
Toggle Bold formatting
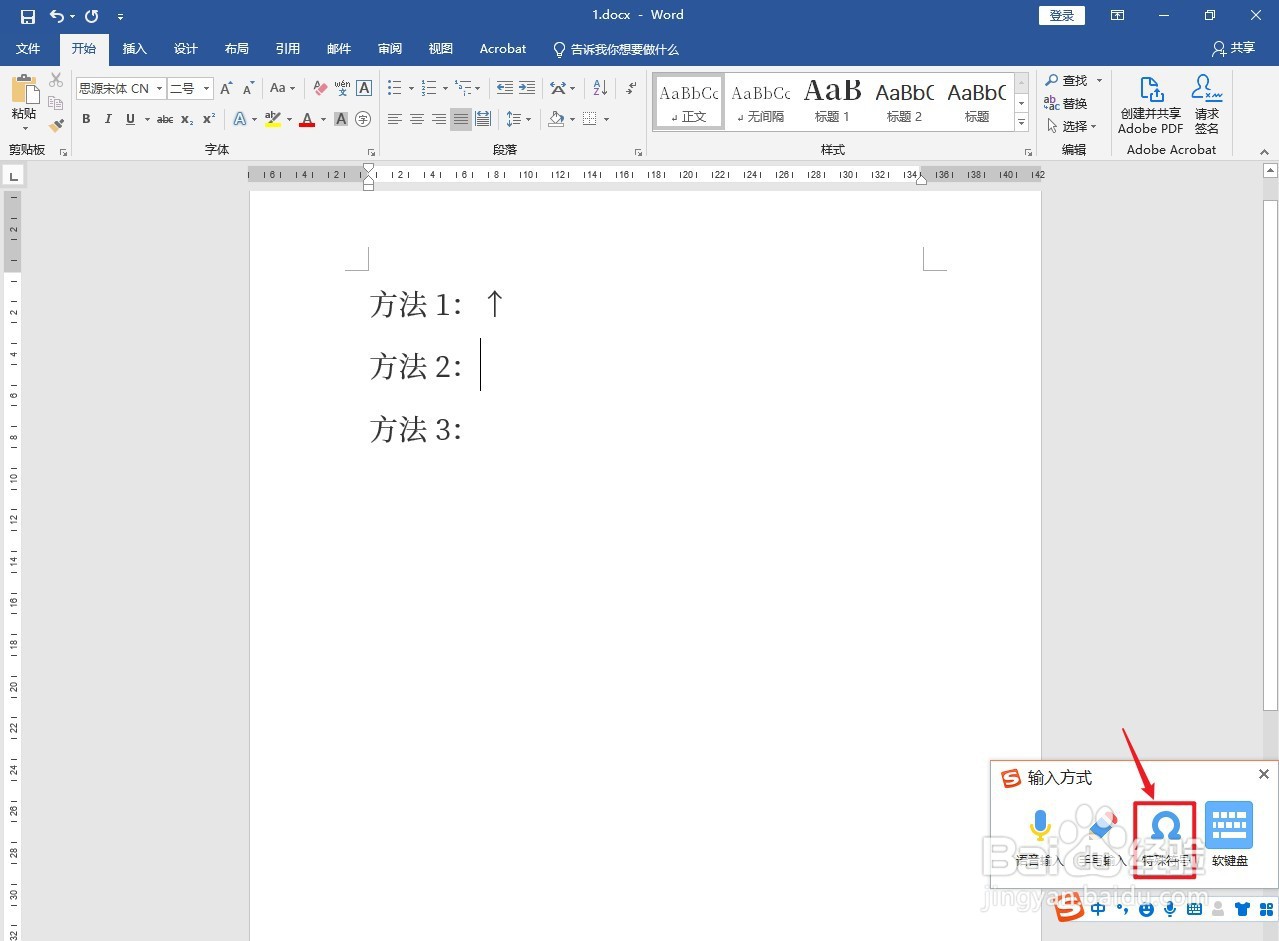point(86,119)
